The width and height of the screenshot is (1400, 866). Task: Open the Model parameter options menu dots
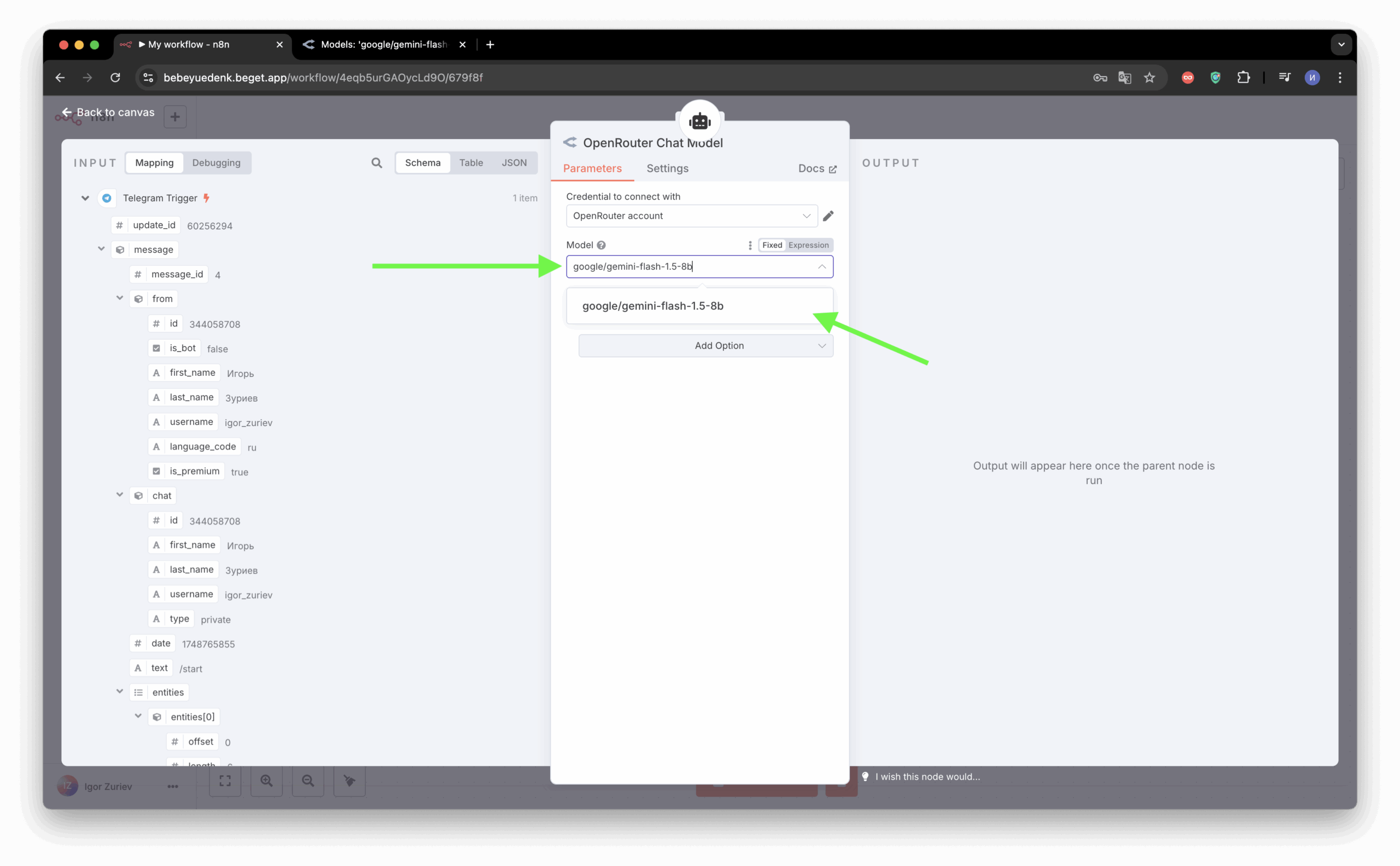pyautogui.click(x=750, y=245)
